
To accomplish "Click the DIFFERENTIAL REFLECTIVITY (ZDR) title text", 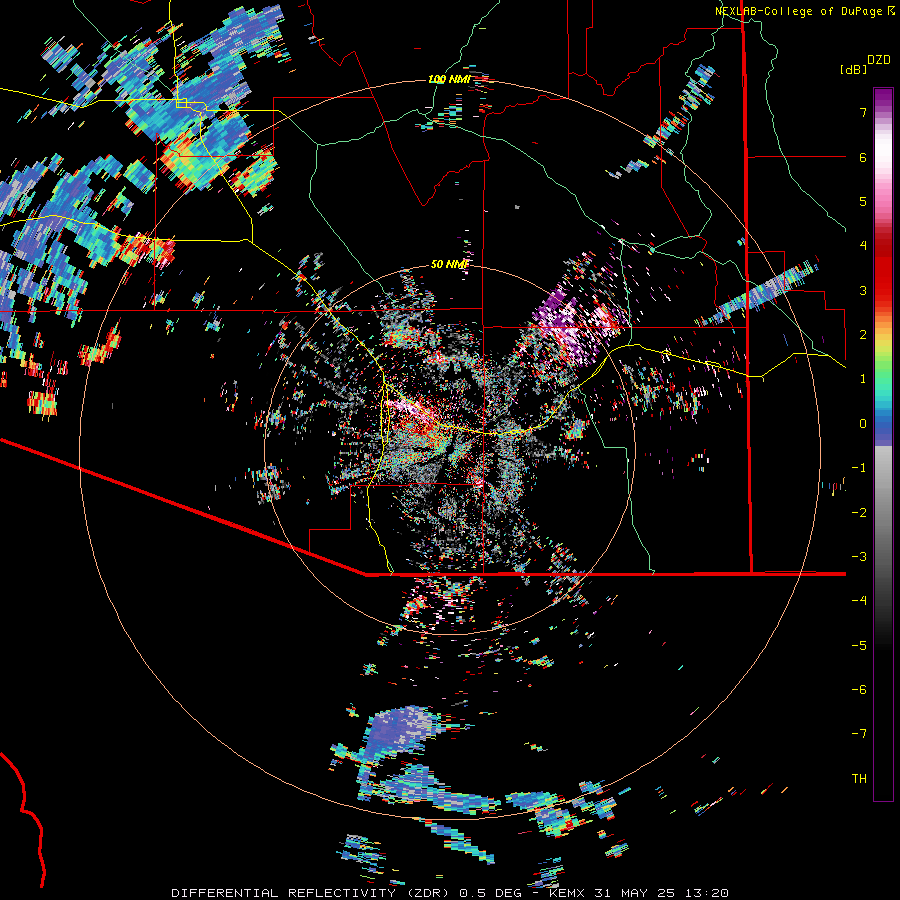I will (x=312, y=893).
